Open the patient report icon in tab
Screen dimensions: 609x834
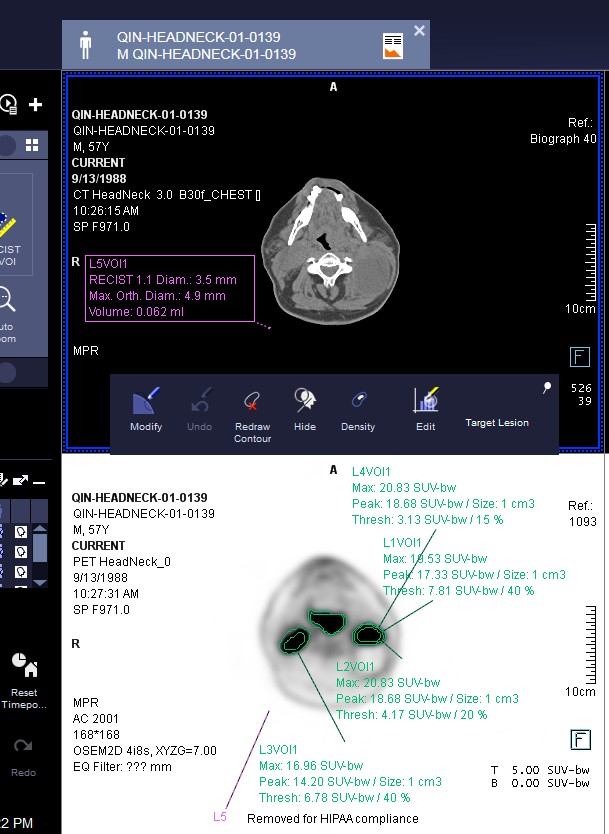[x=393, y=46]
